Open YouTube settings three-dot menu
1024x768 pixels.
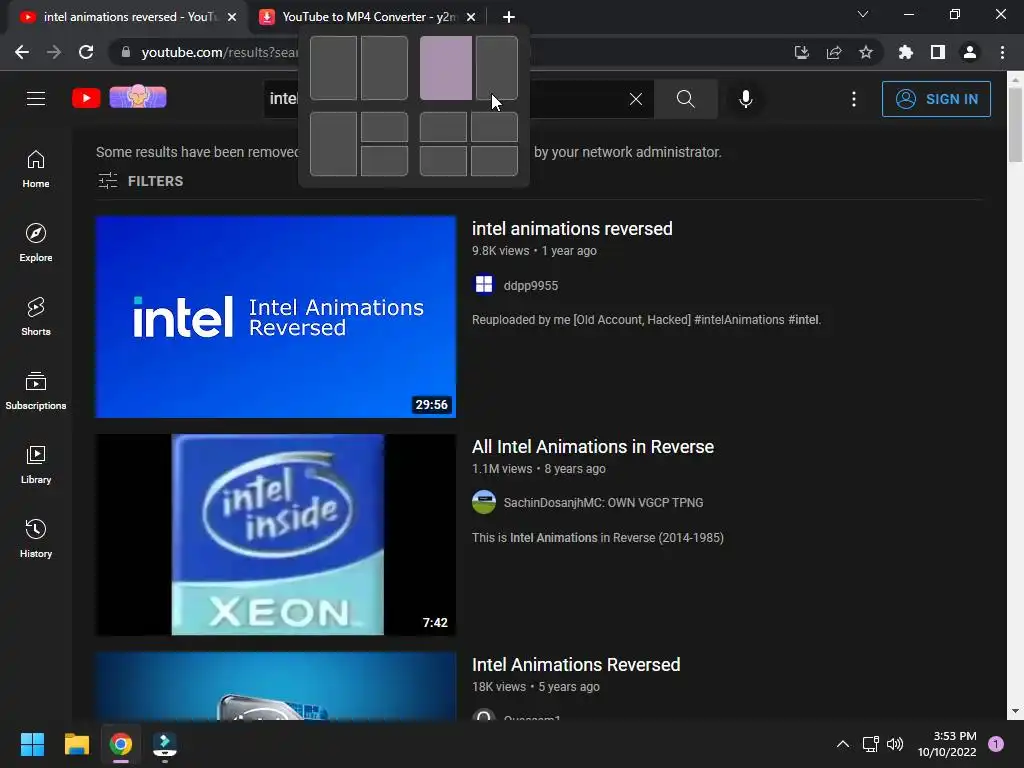(854, 99)
